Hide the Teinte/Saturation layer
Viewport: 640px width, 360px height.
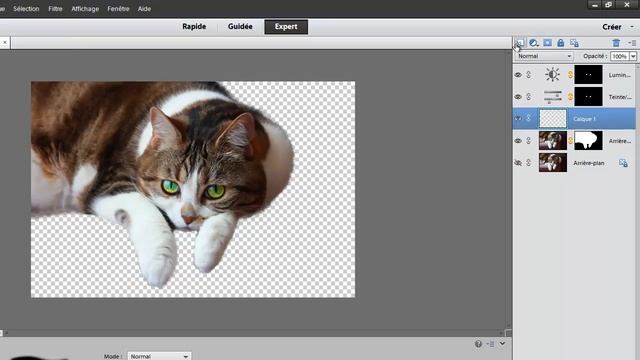click(518, 97)
